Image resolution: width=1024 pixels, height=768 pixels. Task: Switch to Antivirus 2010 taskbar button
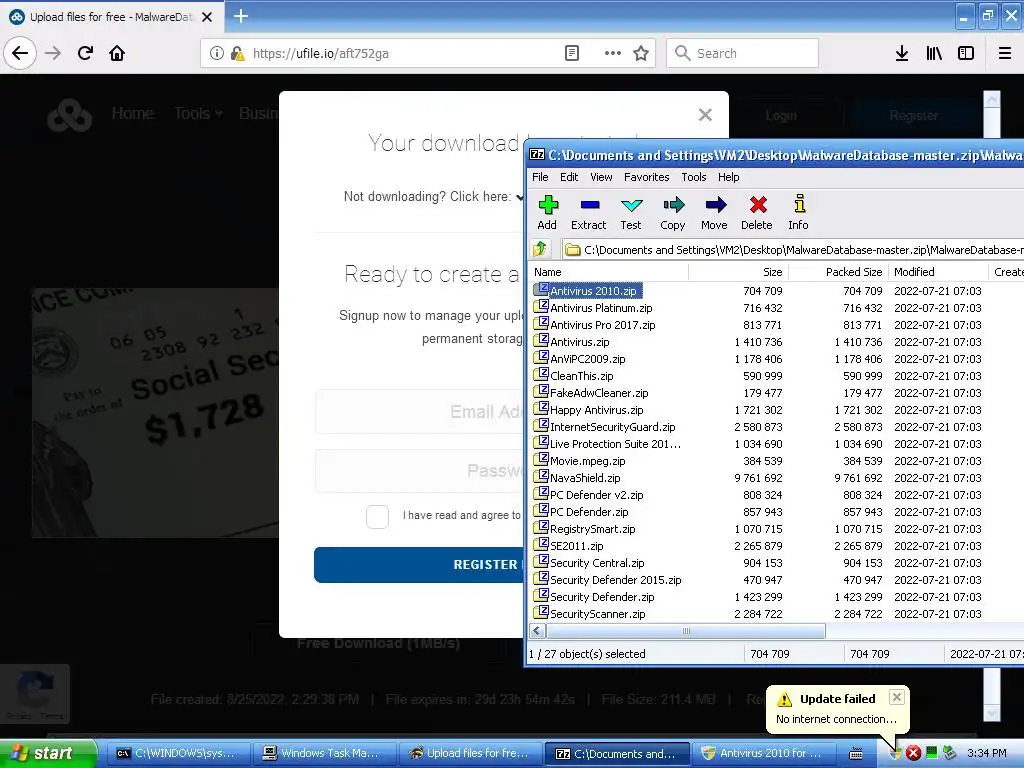coord(764,753)
